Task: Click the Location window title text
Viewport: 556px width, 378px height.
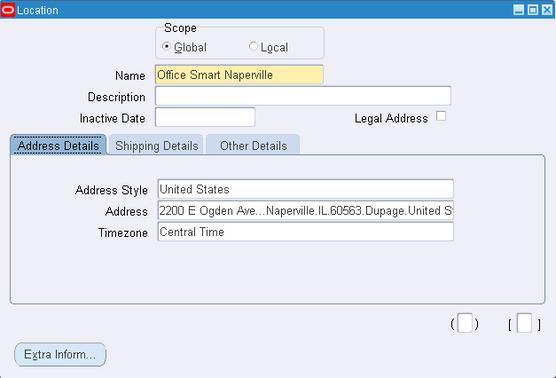Action: click(38, 10)
